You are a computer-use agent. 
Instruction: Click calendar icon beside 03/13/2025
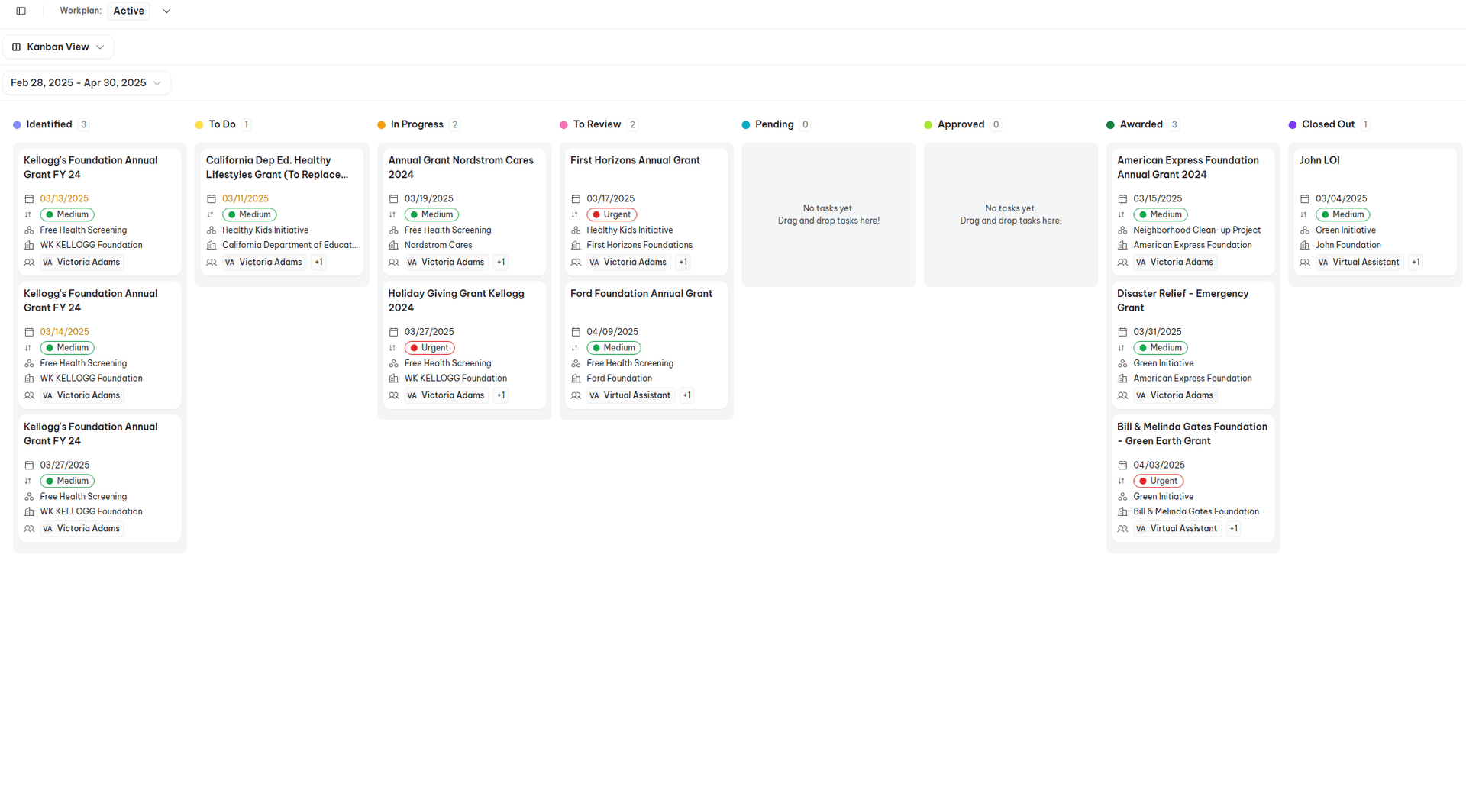click(x=29, y=199)
